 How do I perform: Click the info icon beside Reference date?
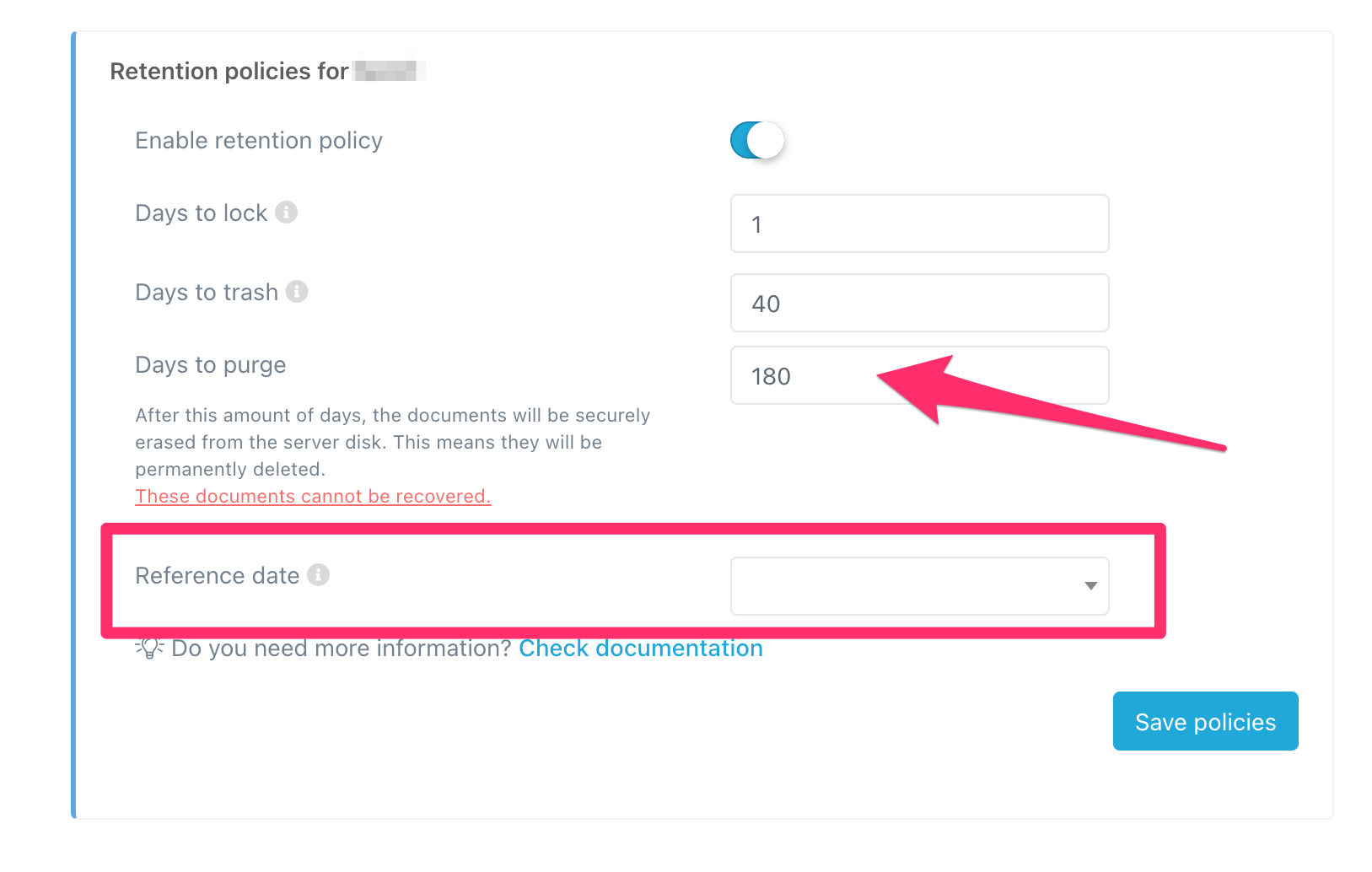click(x=318, y=575)
